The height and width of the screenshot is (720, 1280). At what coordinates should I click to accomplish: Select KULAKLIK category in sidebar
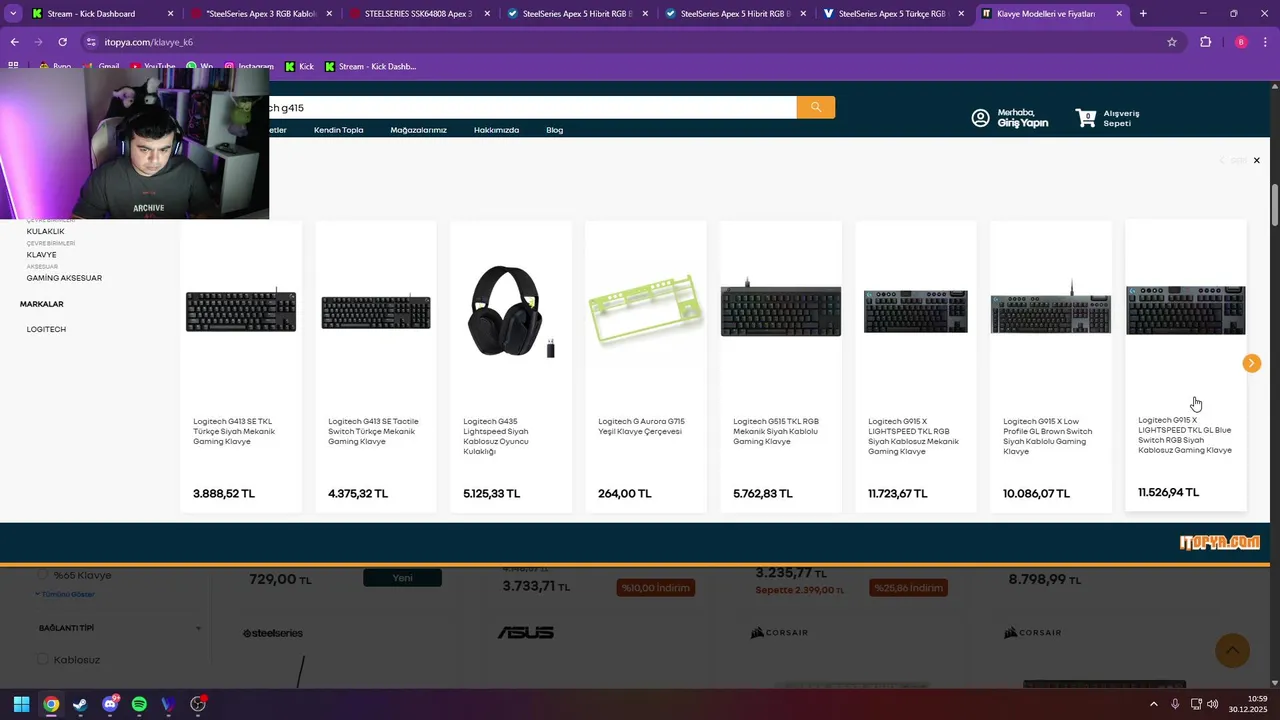click(x=45, y=231)
